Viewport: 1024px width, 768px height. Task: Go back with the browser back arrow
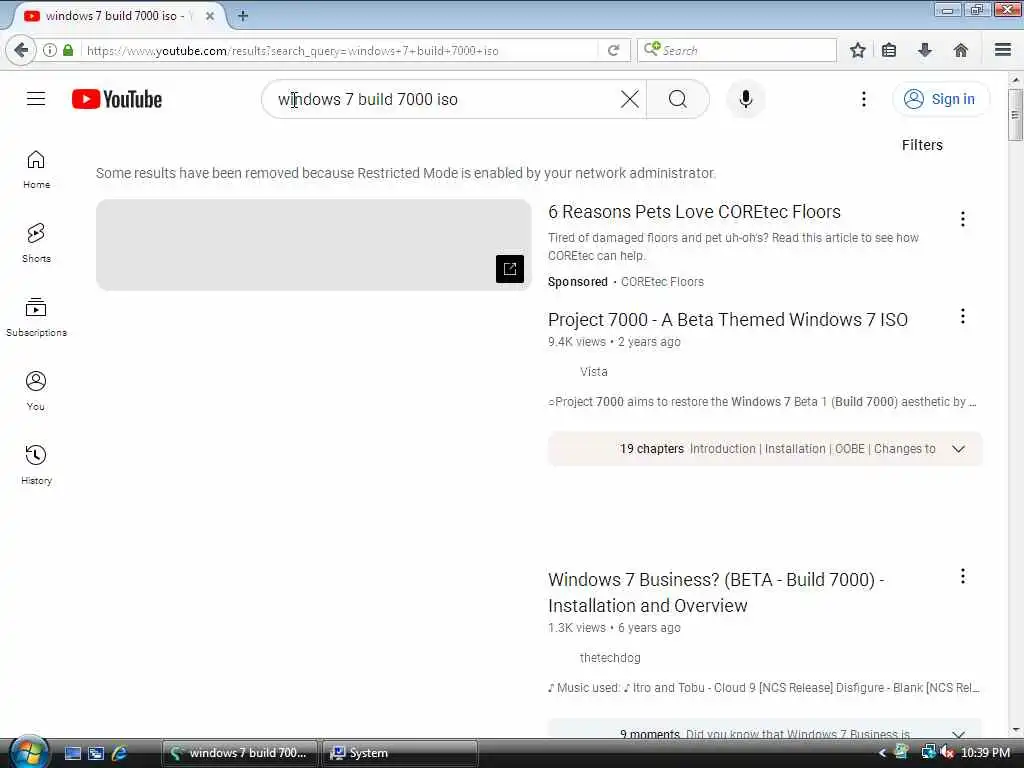21,50
